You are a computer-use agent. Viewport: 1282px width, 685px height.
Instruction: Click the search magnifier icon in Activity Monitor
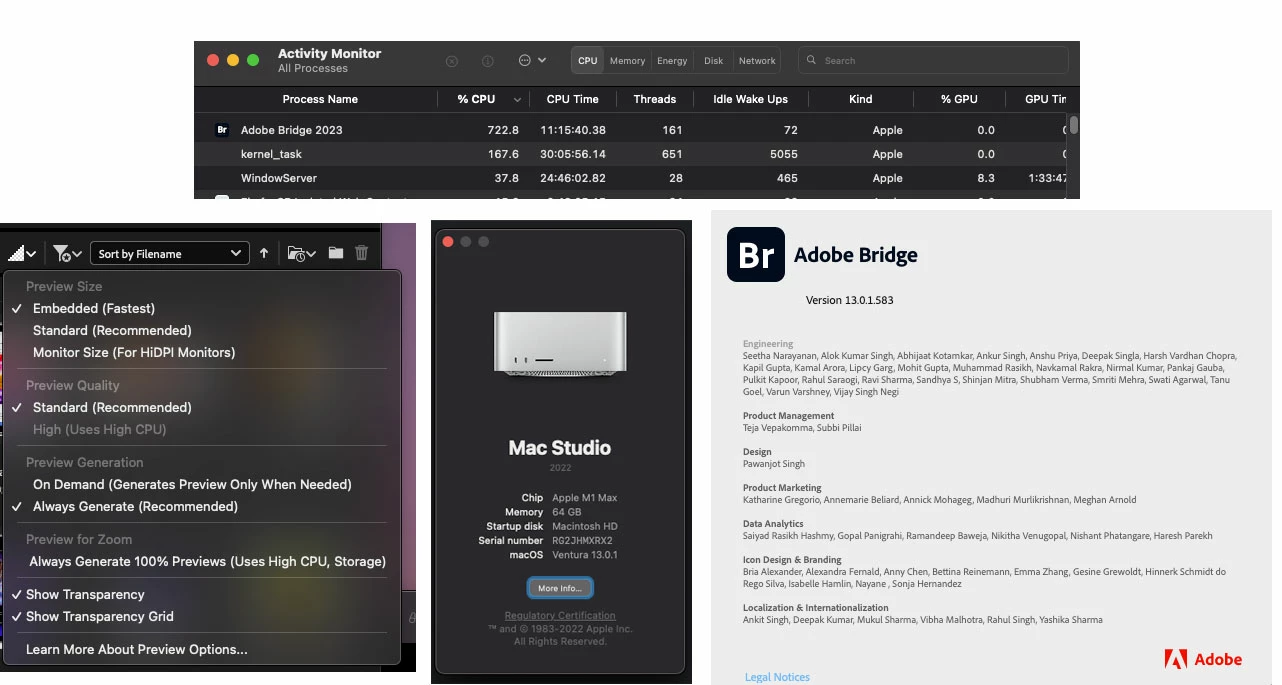click(x=812, y=61)
